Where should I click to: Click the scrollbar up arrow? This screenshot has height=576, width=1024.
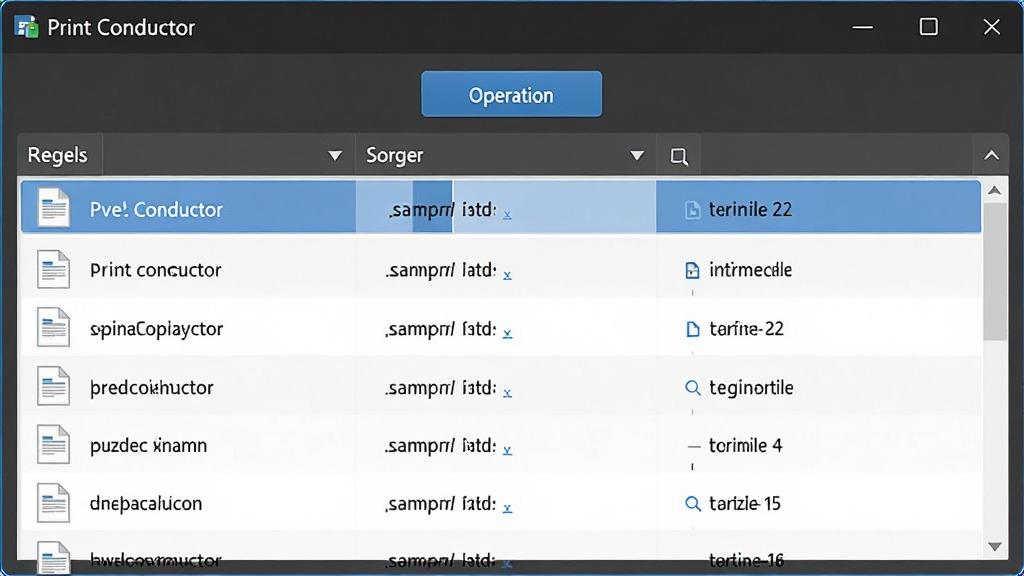tap(995, 191)
